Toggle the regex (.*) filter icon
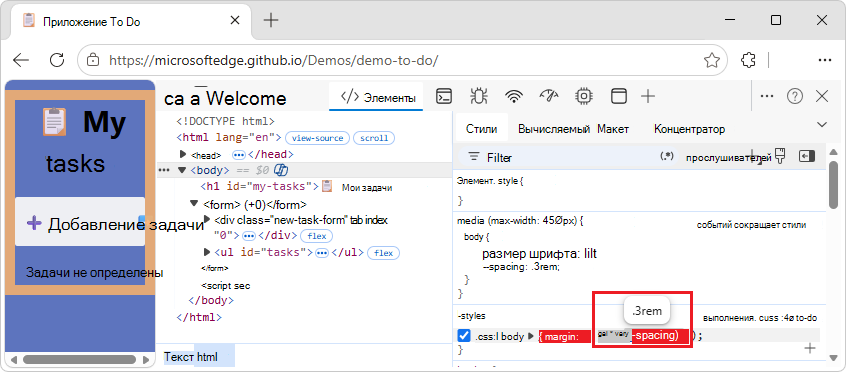This screenshot has height=372, width=846. click(667, 156)
